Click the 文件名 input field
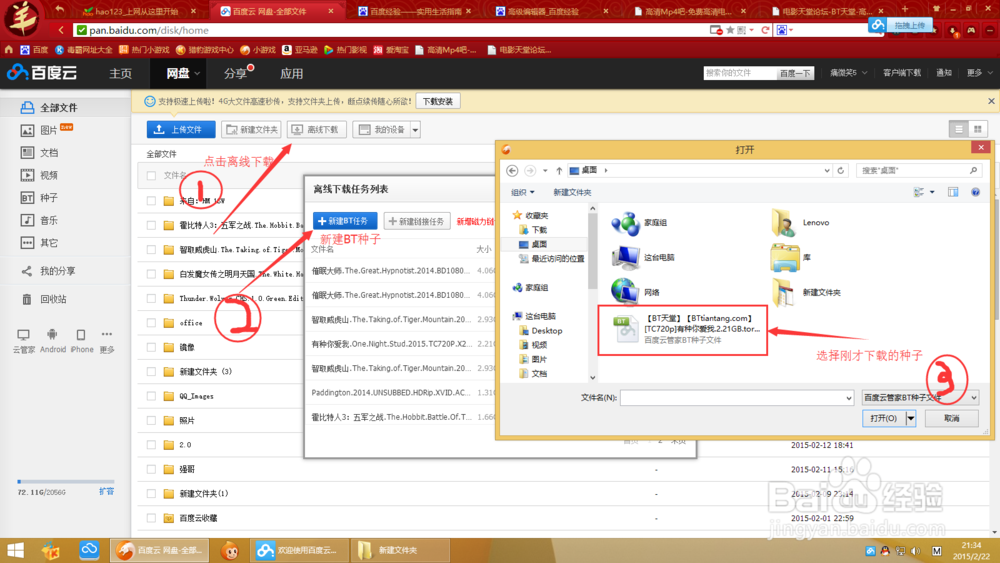This screenshot has height=563, width=1000. pos(732,398)
